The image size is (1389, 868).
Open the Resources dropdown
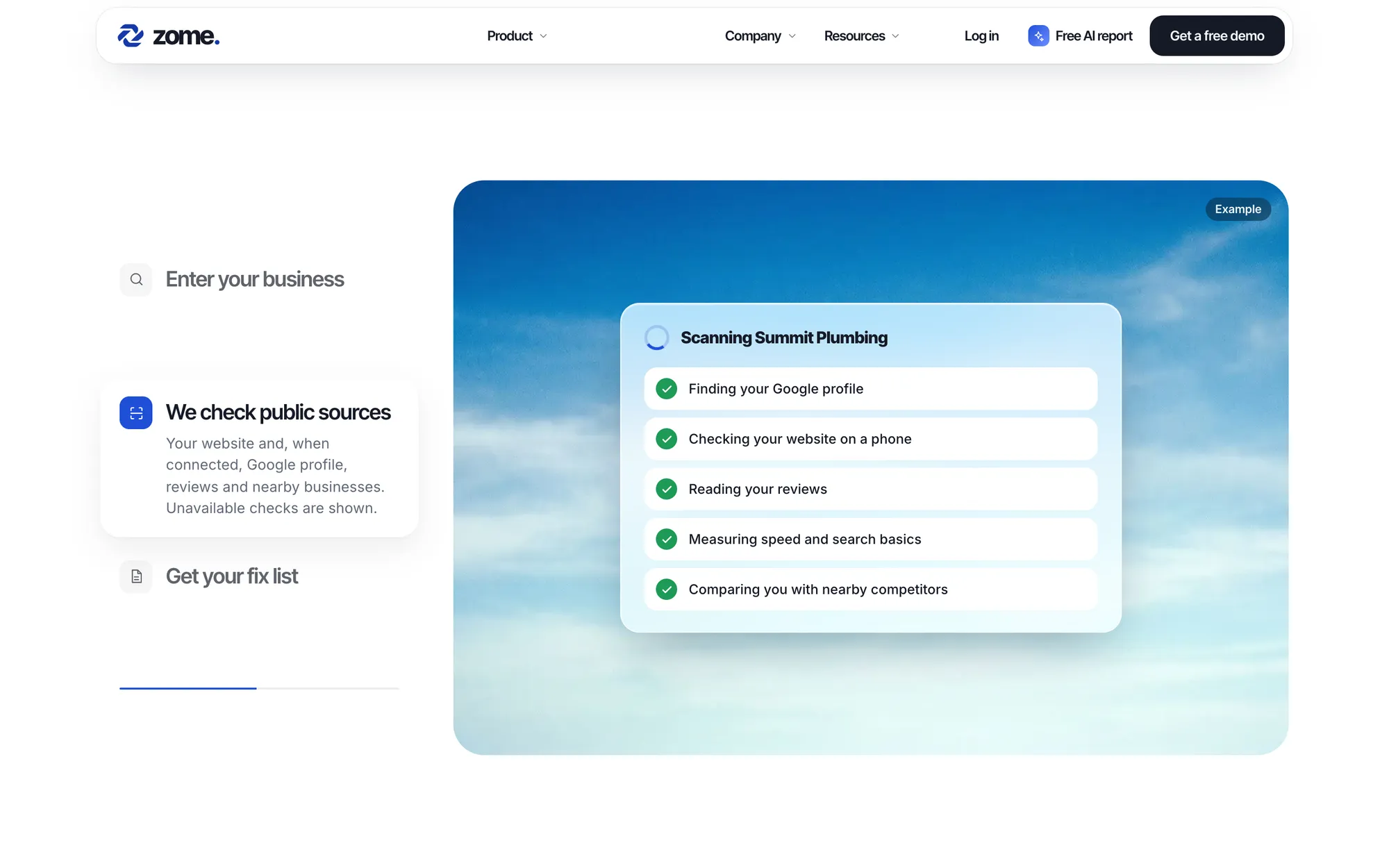coord(861,35)
